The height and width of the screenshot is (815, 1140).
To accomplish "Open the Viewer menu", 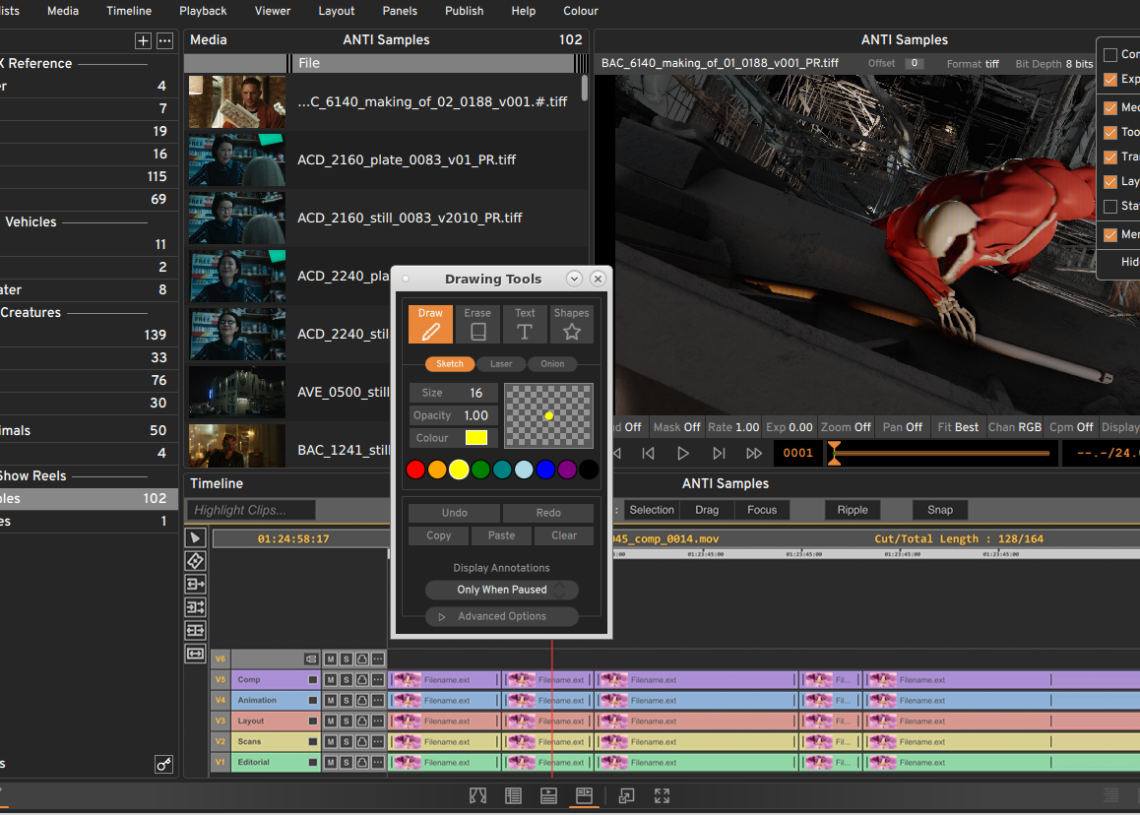I will [273, 11].
